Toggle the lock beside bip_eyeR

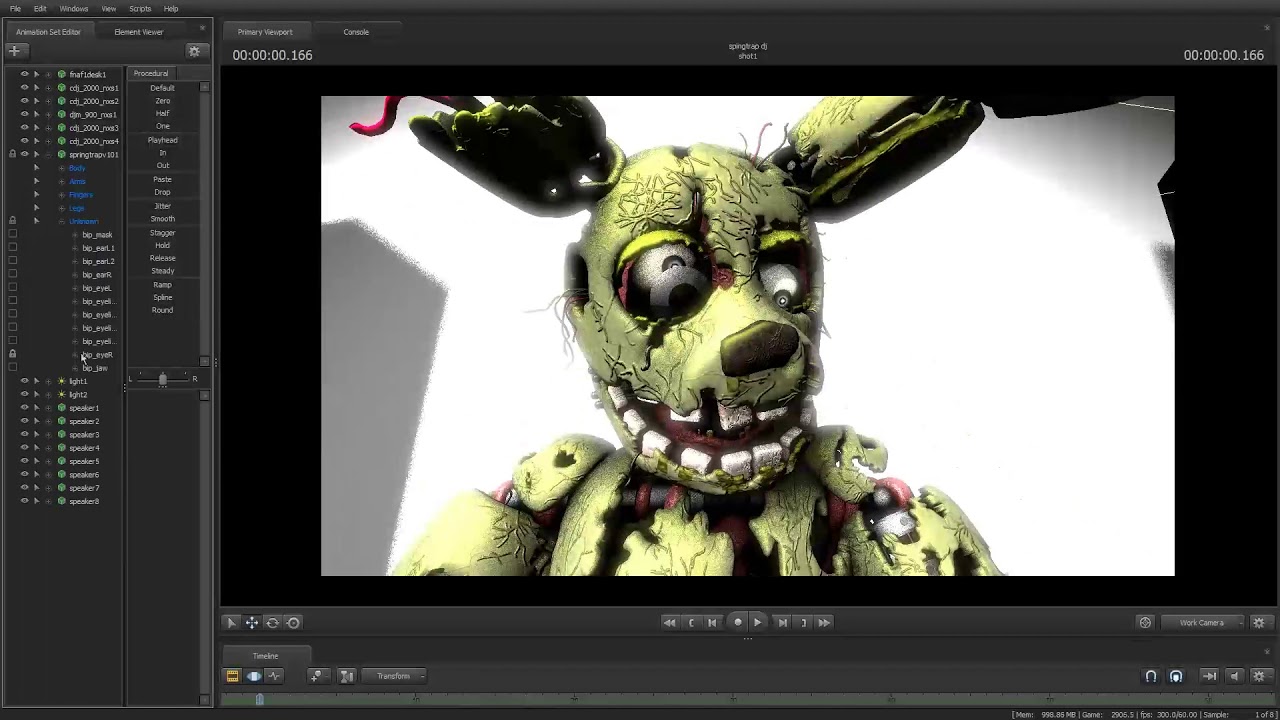pos(12,354)
